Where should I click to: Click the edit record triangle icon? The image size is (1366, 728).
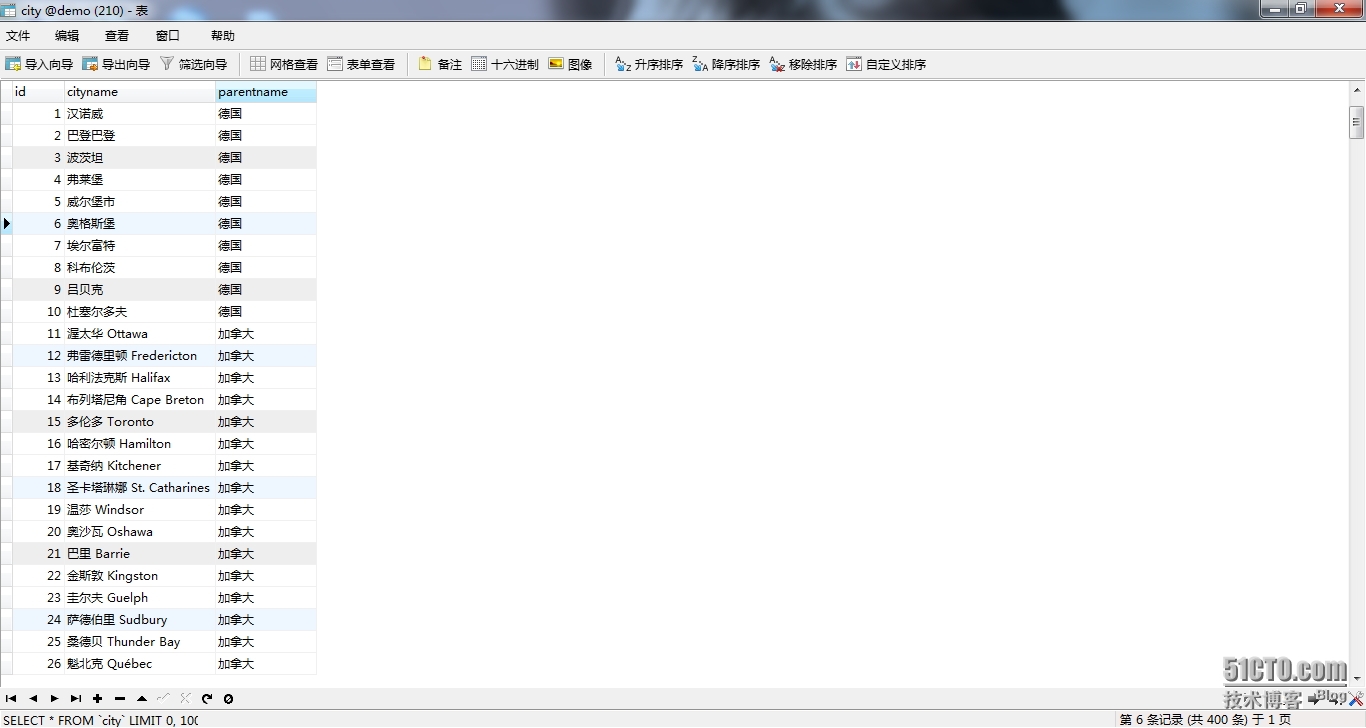tap(142, 699)
